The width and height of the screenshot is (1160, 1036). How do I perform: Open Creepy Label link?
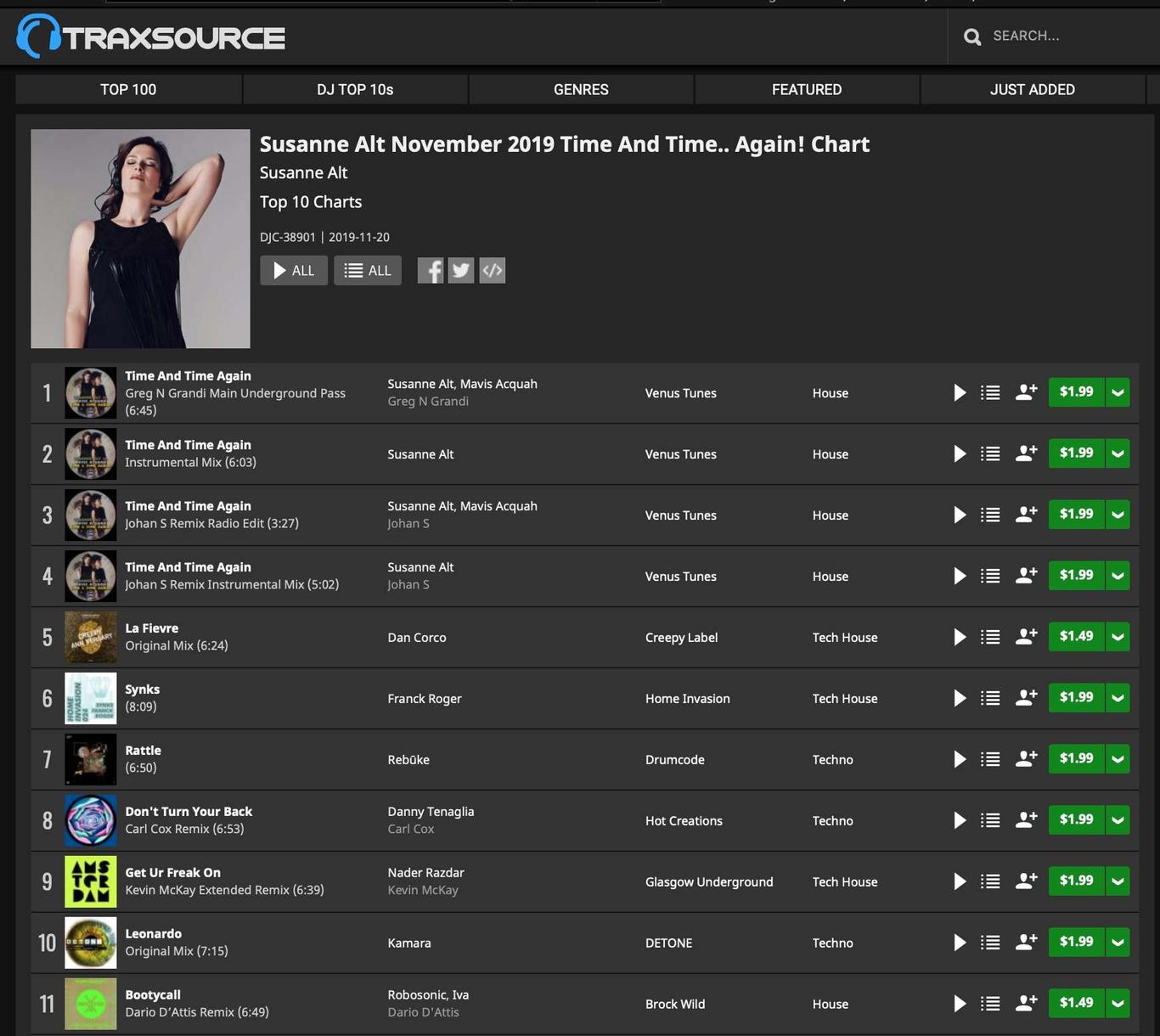[681, 638]
